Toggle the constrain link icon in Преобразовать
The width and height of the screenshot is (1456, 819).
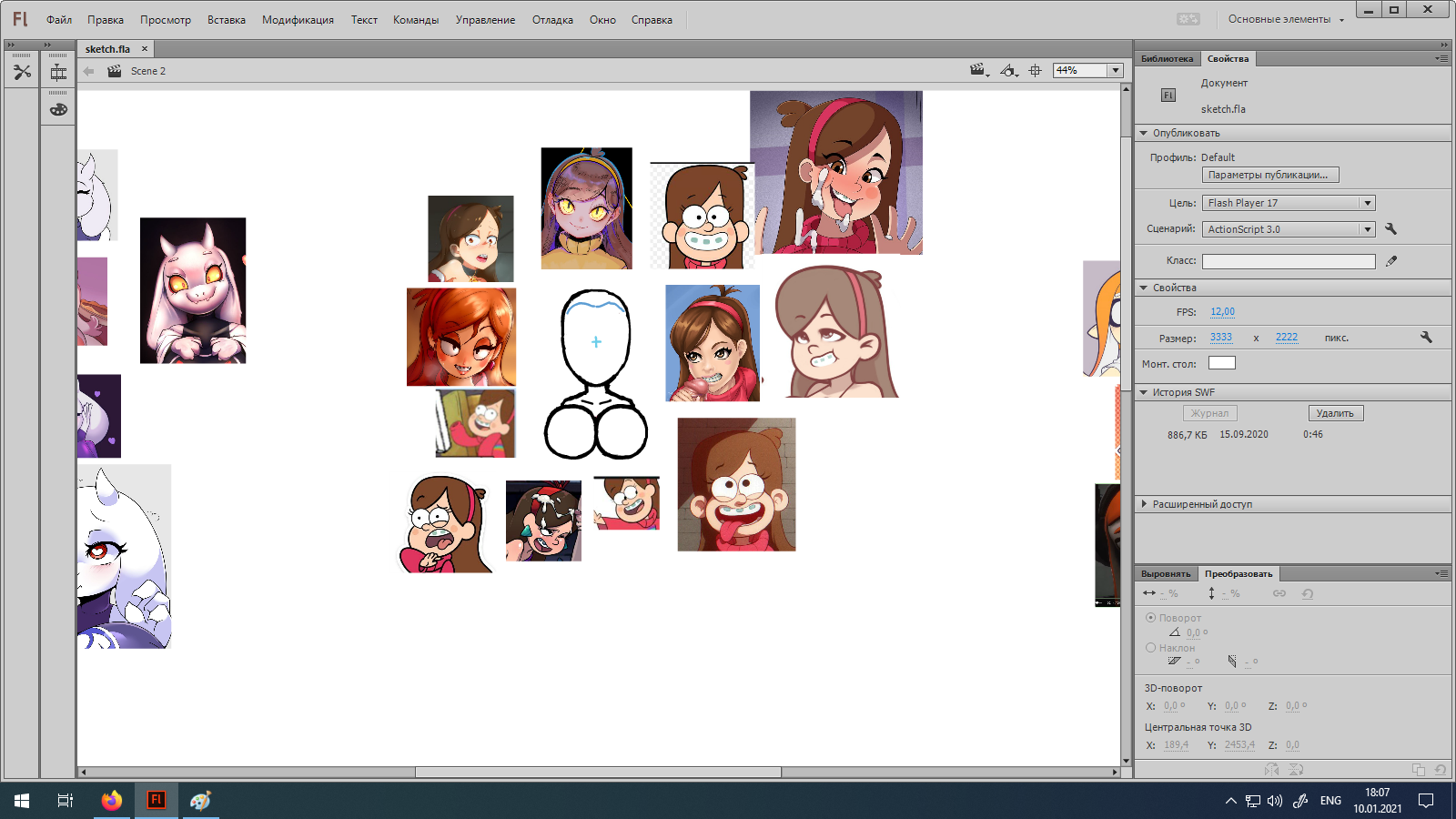click(x=1279, y=593)
